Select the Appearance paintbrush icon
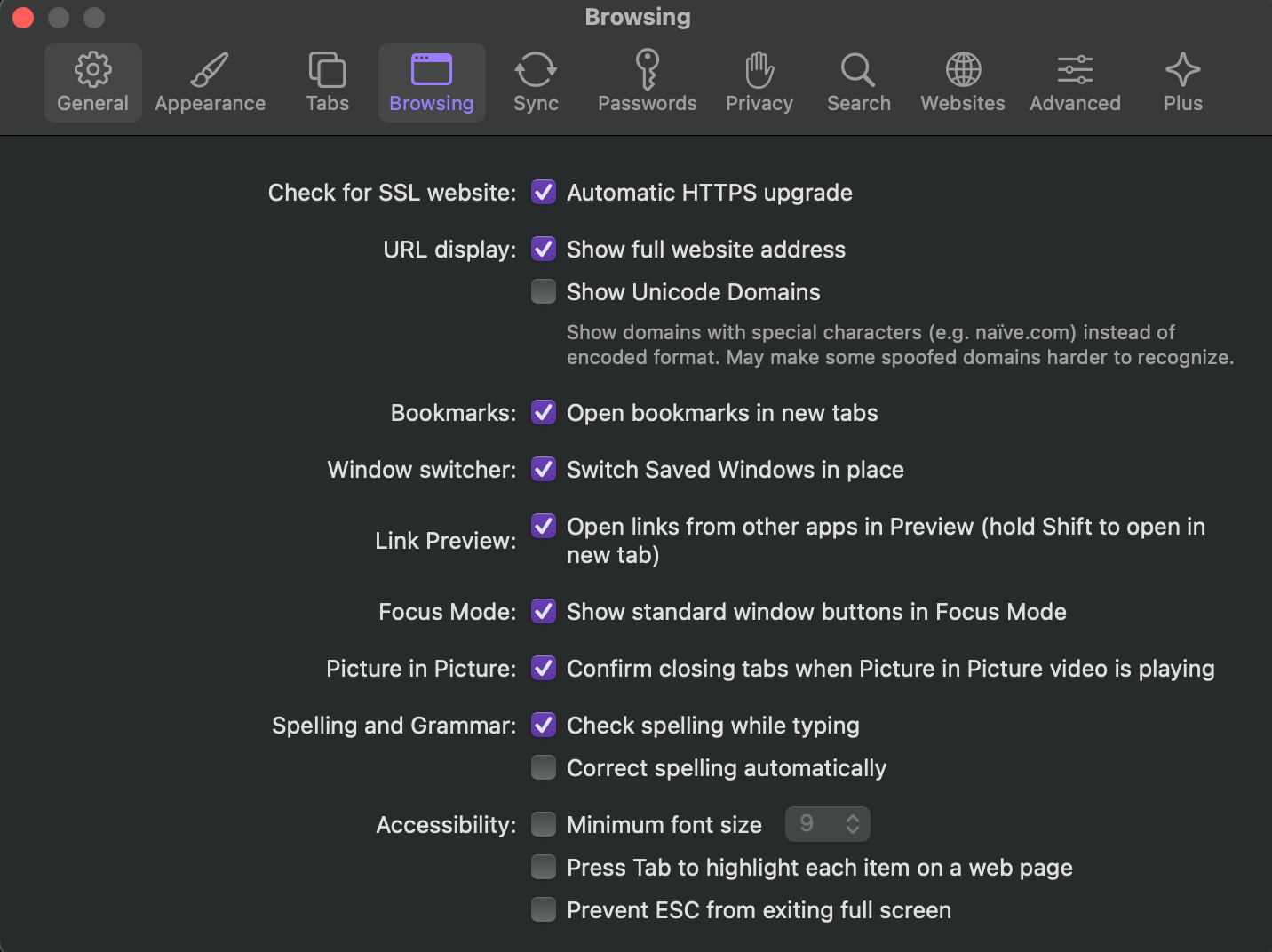Screen dimensions: 1272x952 [210, 69]
